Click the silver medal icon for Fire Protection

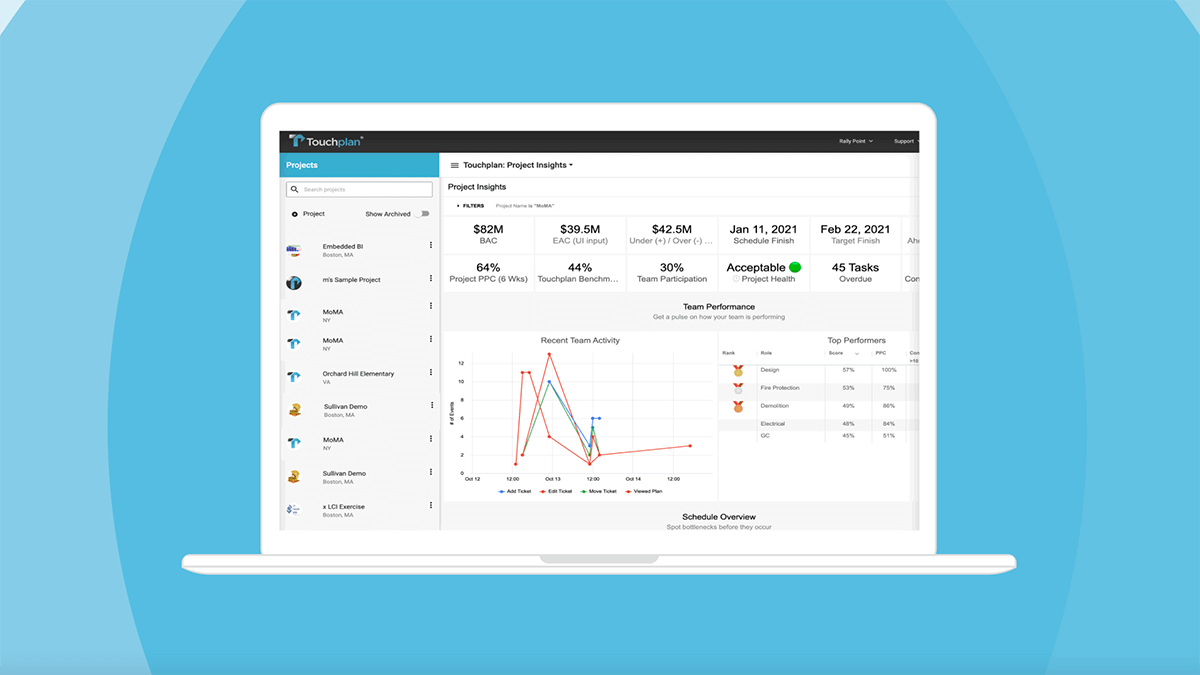pyautogui.click(x=737, y=388)
